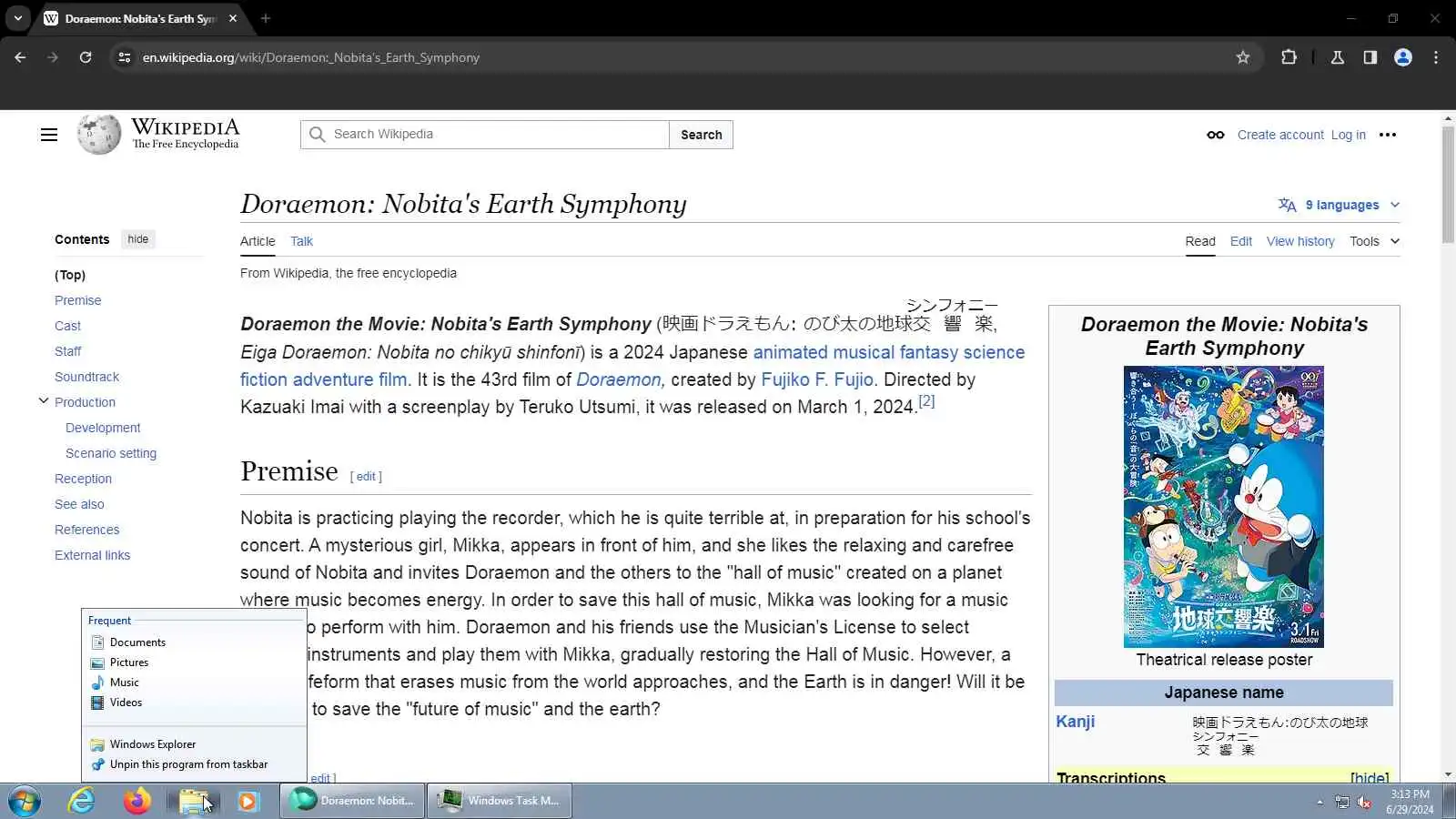
Task: Expand the 9 languages dropdown
Action: (x=1339, y=205)
